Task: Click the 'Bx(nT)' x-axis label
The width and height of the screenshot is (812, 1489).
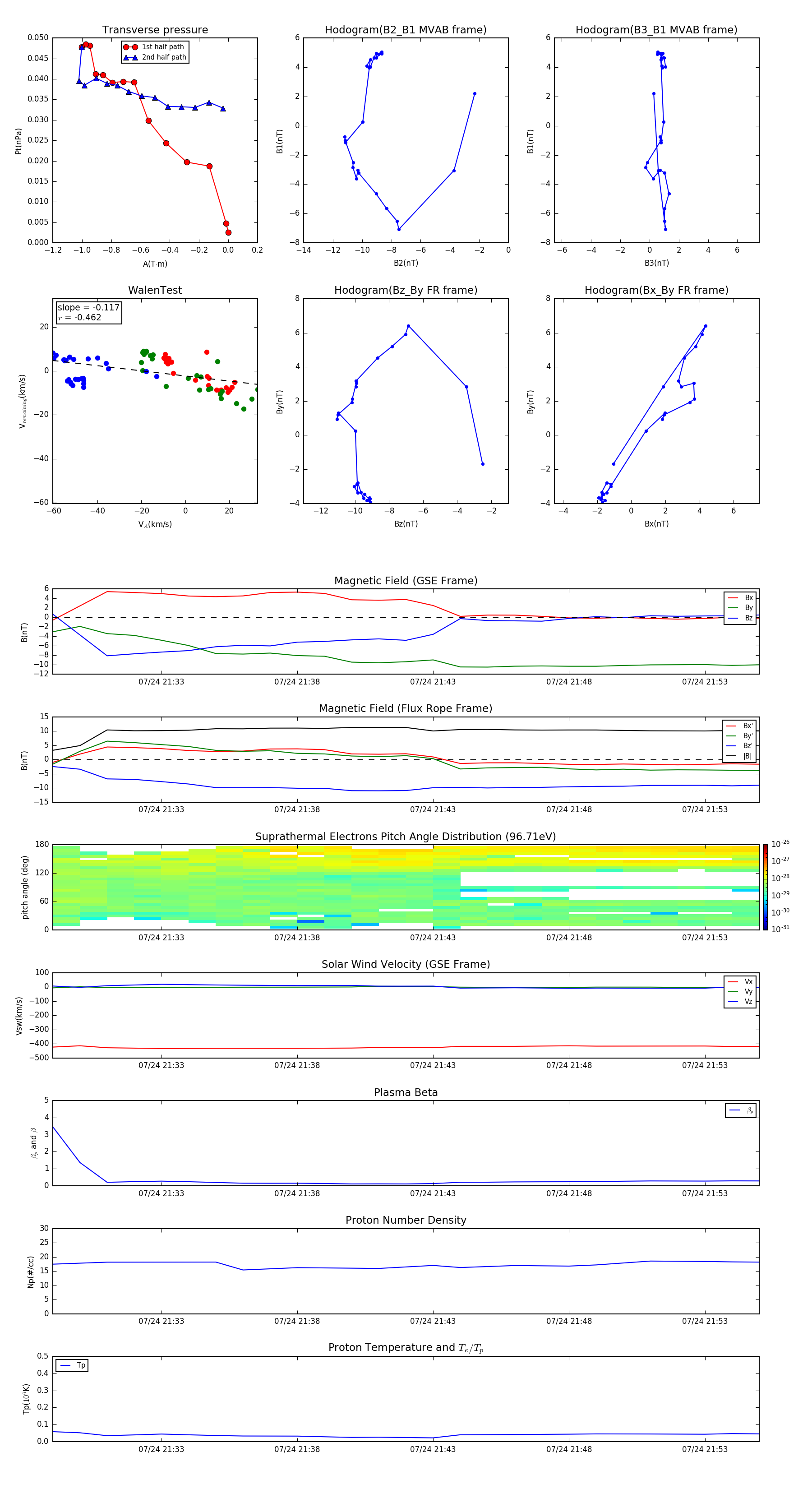Action: pyautogui.click(x=656, y=524)
